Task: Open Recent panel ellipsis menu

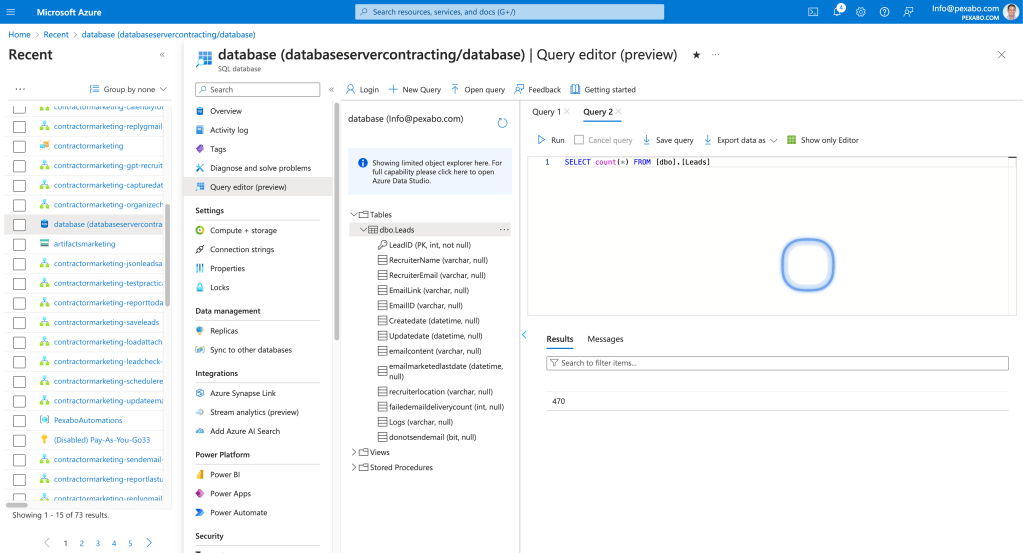Action: pyautogui.click(x=20, y=89)
